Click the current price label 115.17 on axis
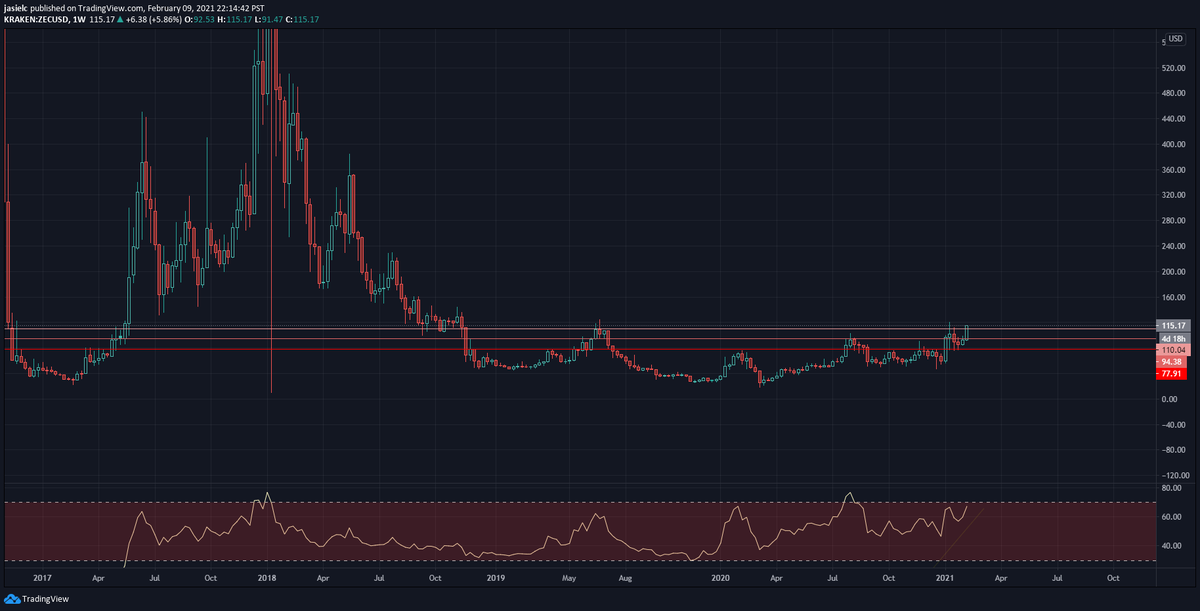 (1172, 326)
